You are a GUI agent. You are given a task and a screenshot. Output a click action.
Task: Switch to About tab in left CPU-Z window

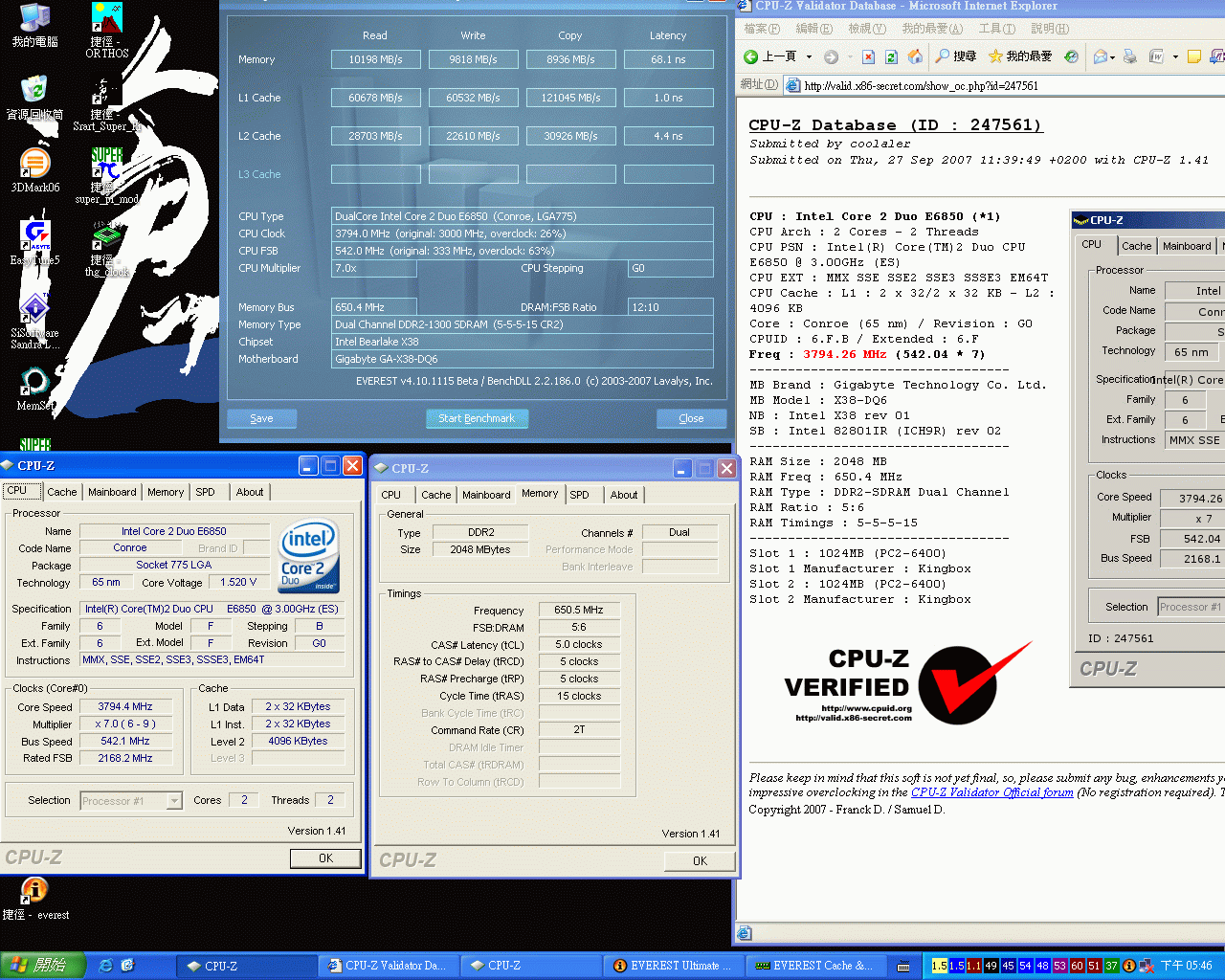pos(250,492)
